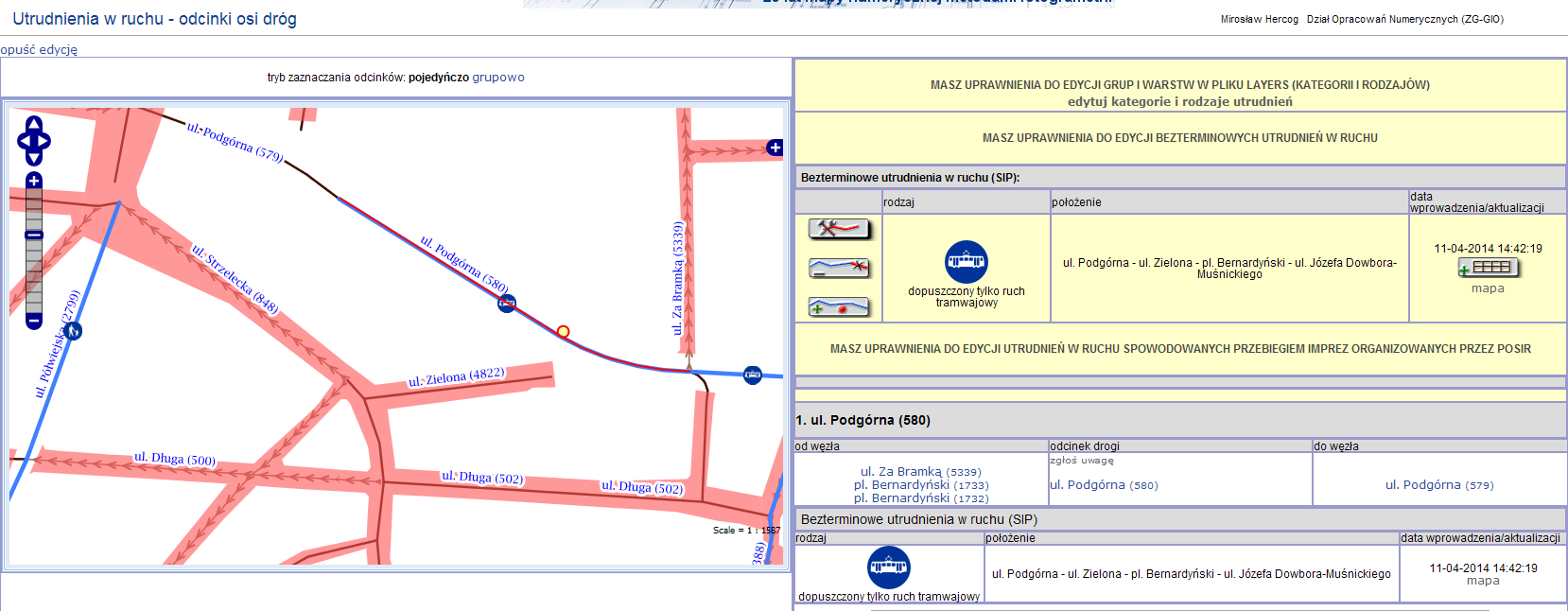The width and height of the screenshot is (1568, 611).
Task: Click the ul. Za Bramką (5339) node link
Action: 920,471
